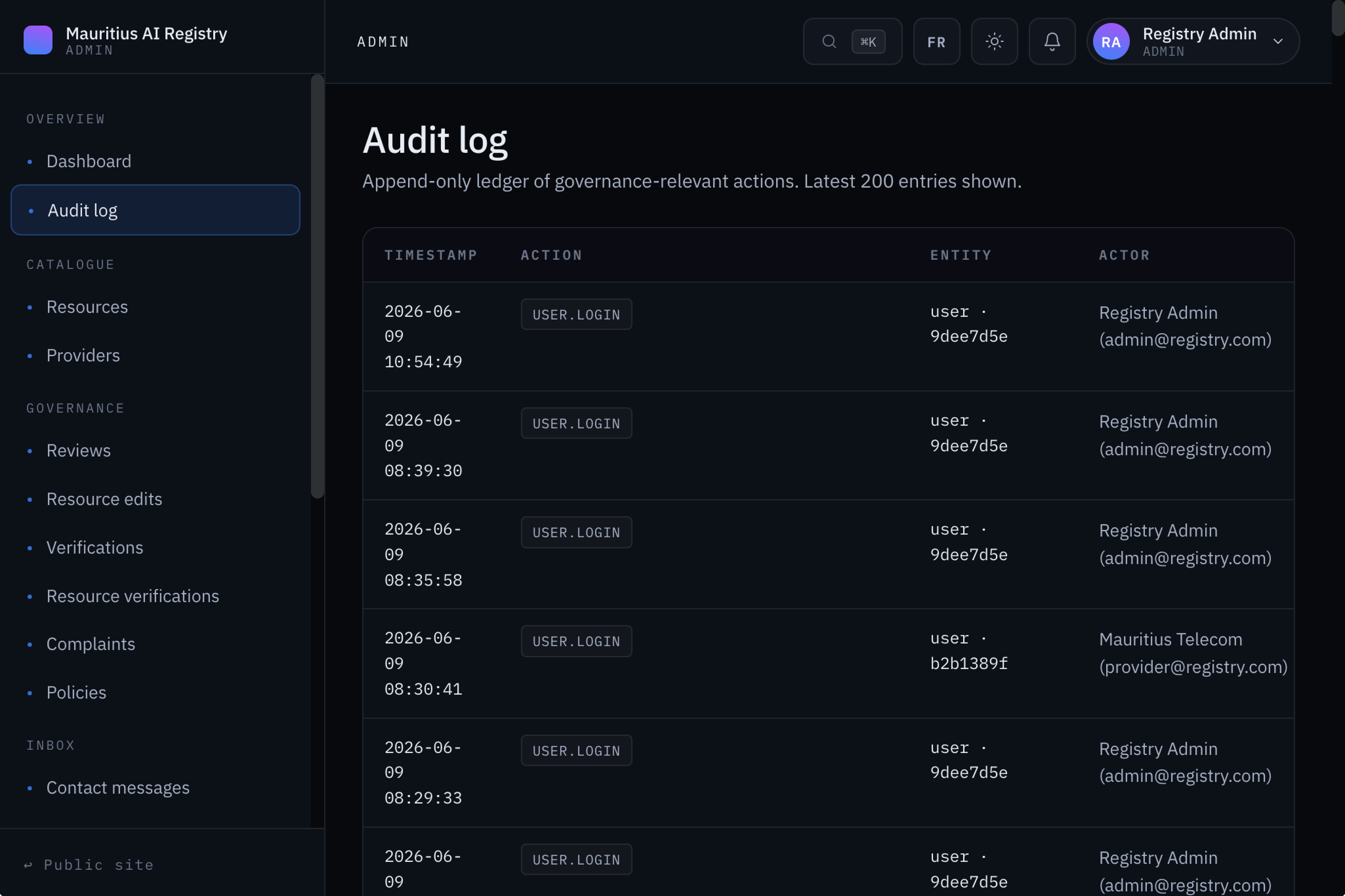Open notifications bell icon
The image size is (1345, 896).
click(x=1052, y=42)
